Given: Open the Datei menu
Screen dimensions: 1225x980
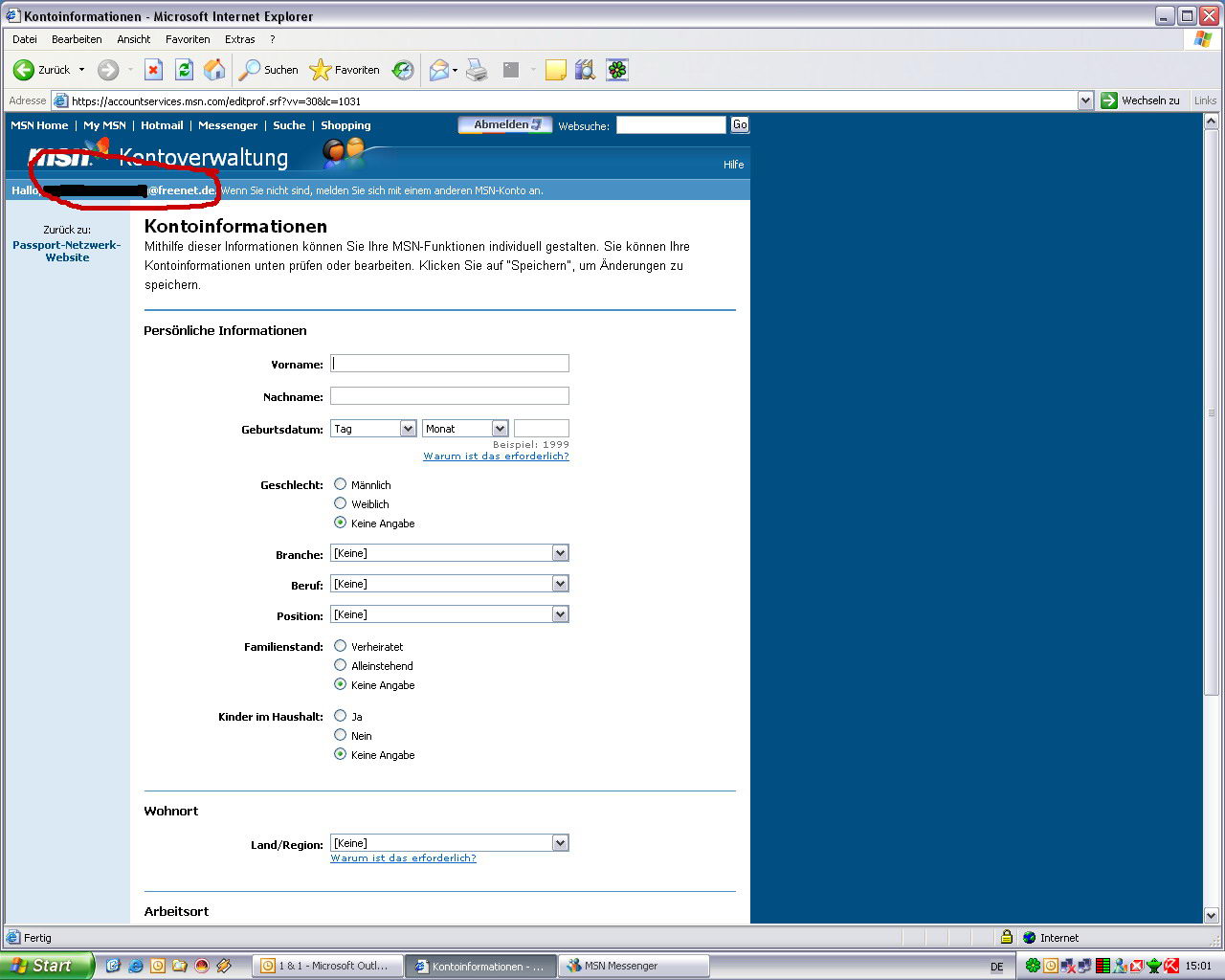Looking at the screenshot, I should tap(25, 39).
